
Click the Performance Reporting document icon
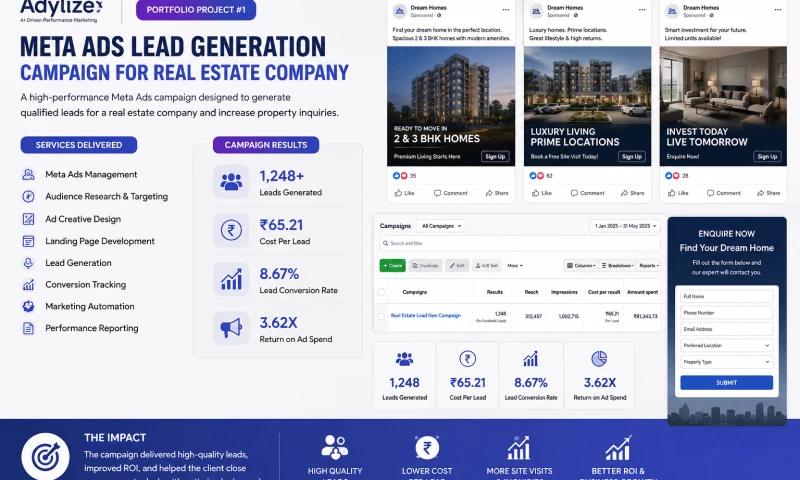click(29, 329)
